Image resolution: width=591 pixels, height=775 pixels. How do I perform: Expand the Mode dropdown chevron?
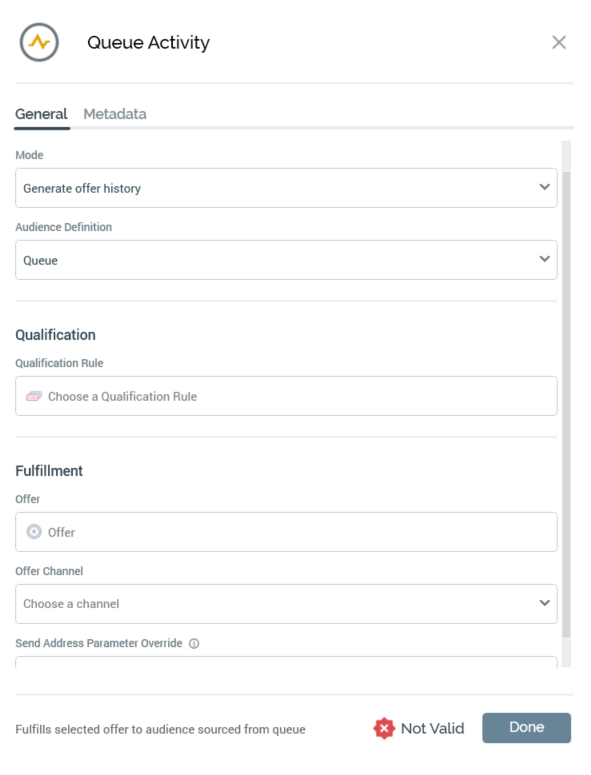pyautogui.click(x=545, y=187)
